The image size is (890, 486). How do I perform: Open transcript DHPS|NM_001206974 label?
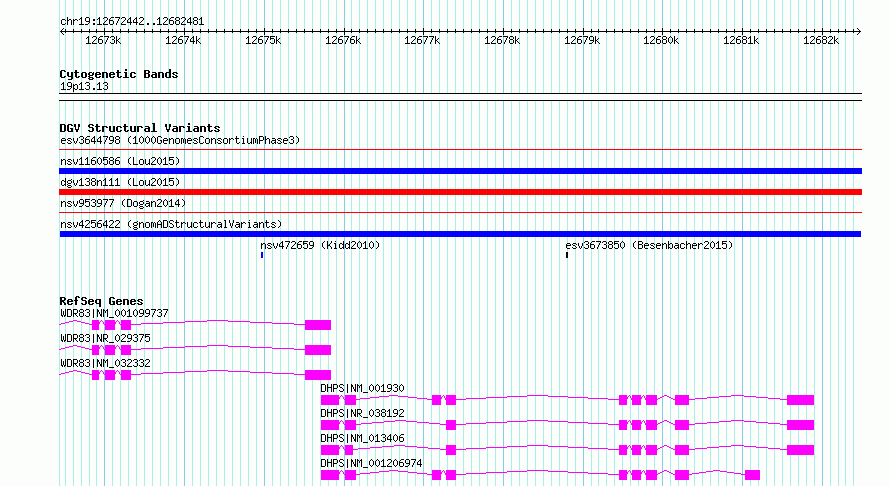pos(371,463)
